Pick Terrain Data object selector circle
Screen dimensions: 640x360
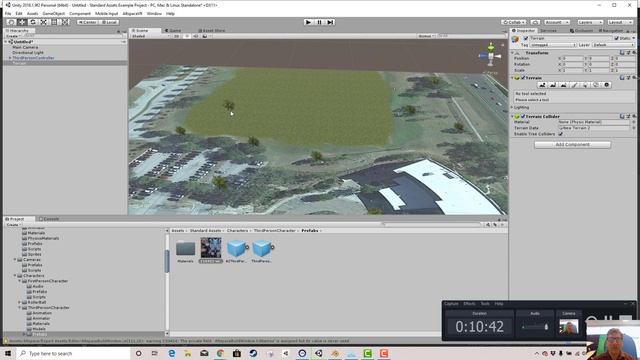pos(633,128)
